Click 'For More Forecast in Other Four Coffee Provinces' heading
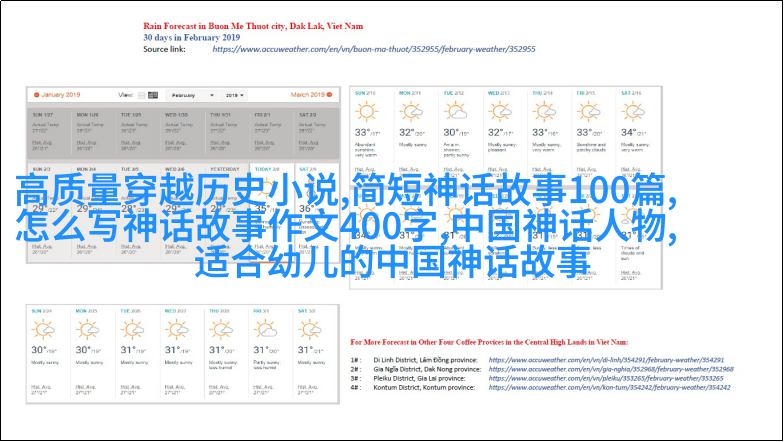The image size is (784, 442). point(489,342)
